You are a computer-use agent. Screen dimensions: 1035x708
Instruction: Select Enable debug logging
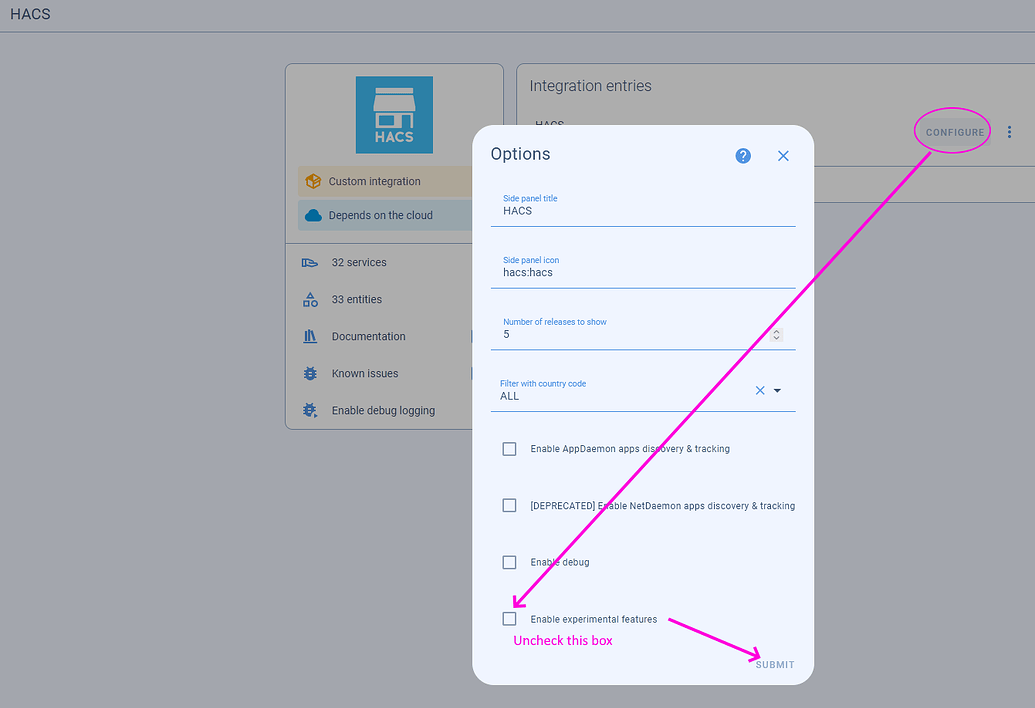[383, 410]
